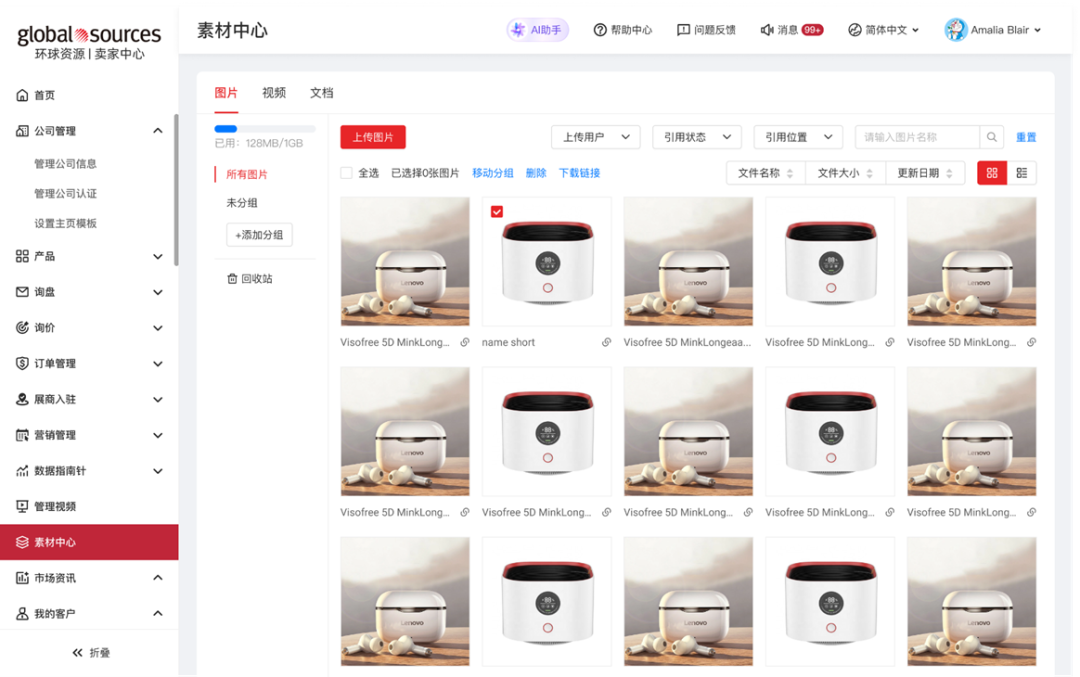The height and width of the screenshot is (677, 1080).
Task: Select the 所有图片 group
Action: click(247, 174)
